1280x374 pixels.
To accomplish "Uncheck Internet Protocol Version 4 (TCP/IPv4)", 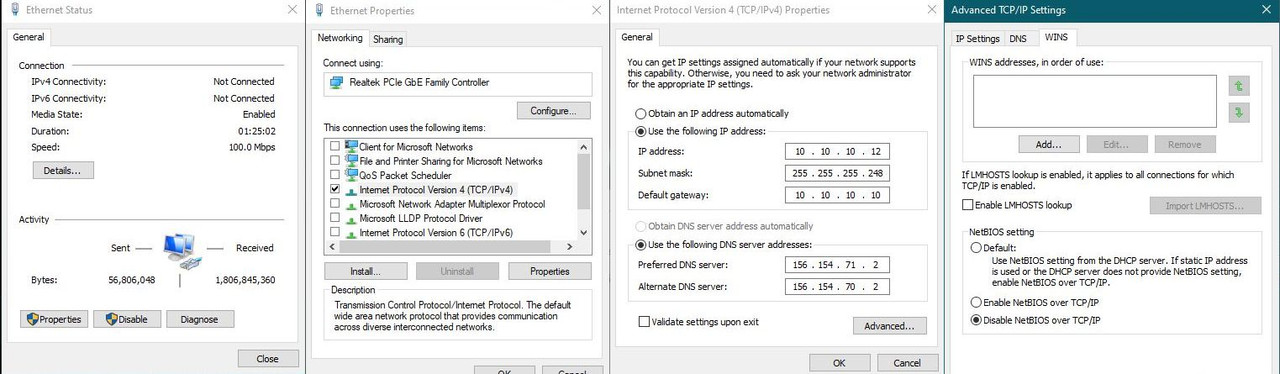I will [335, 189].
